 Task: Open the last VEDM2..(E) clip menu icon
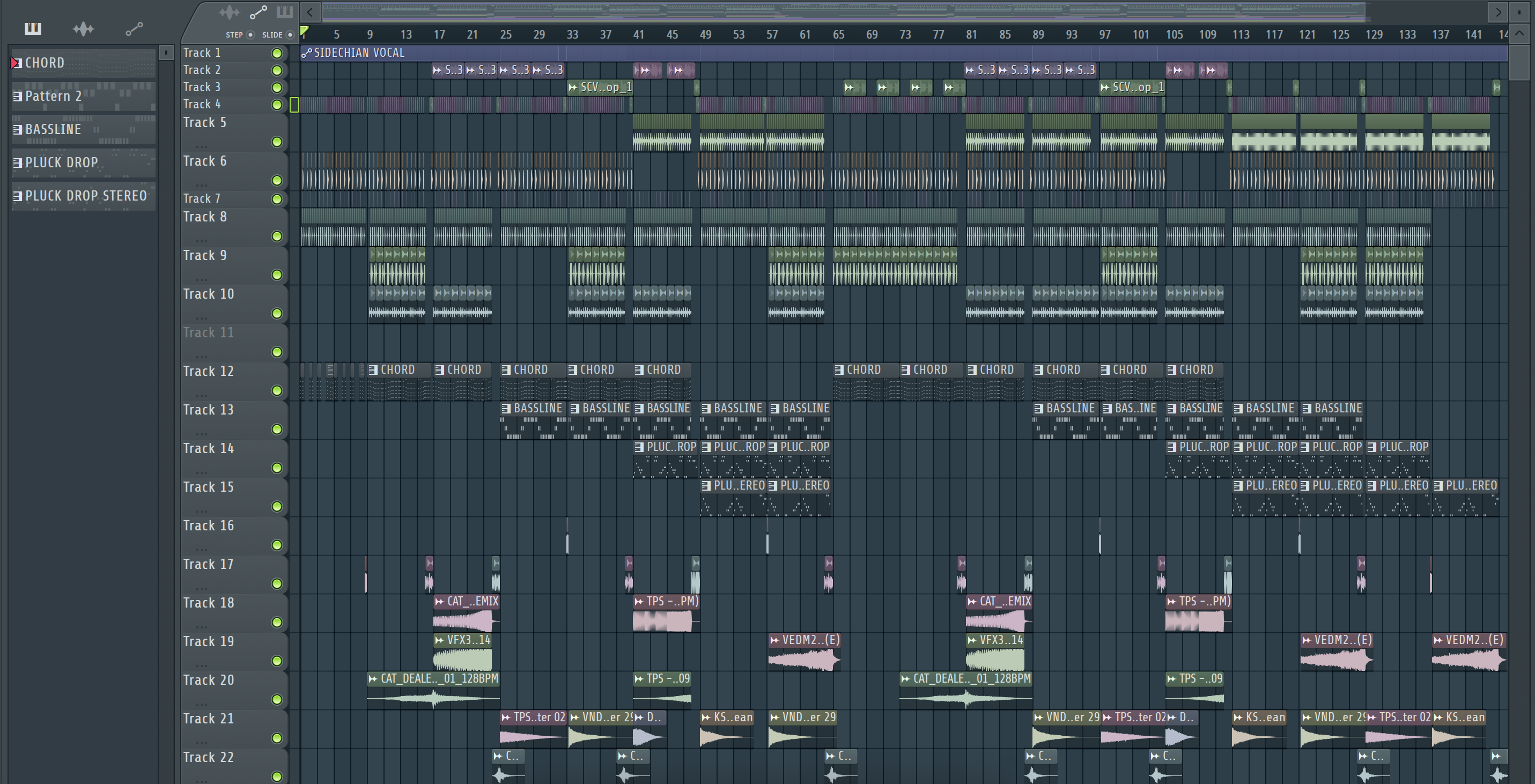click(x=1438, y=640)
